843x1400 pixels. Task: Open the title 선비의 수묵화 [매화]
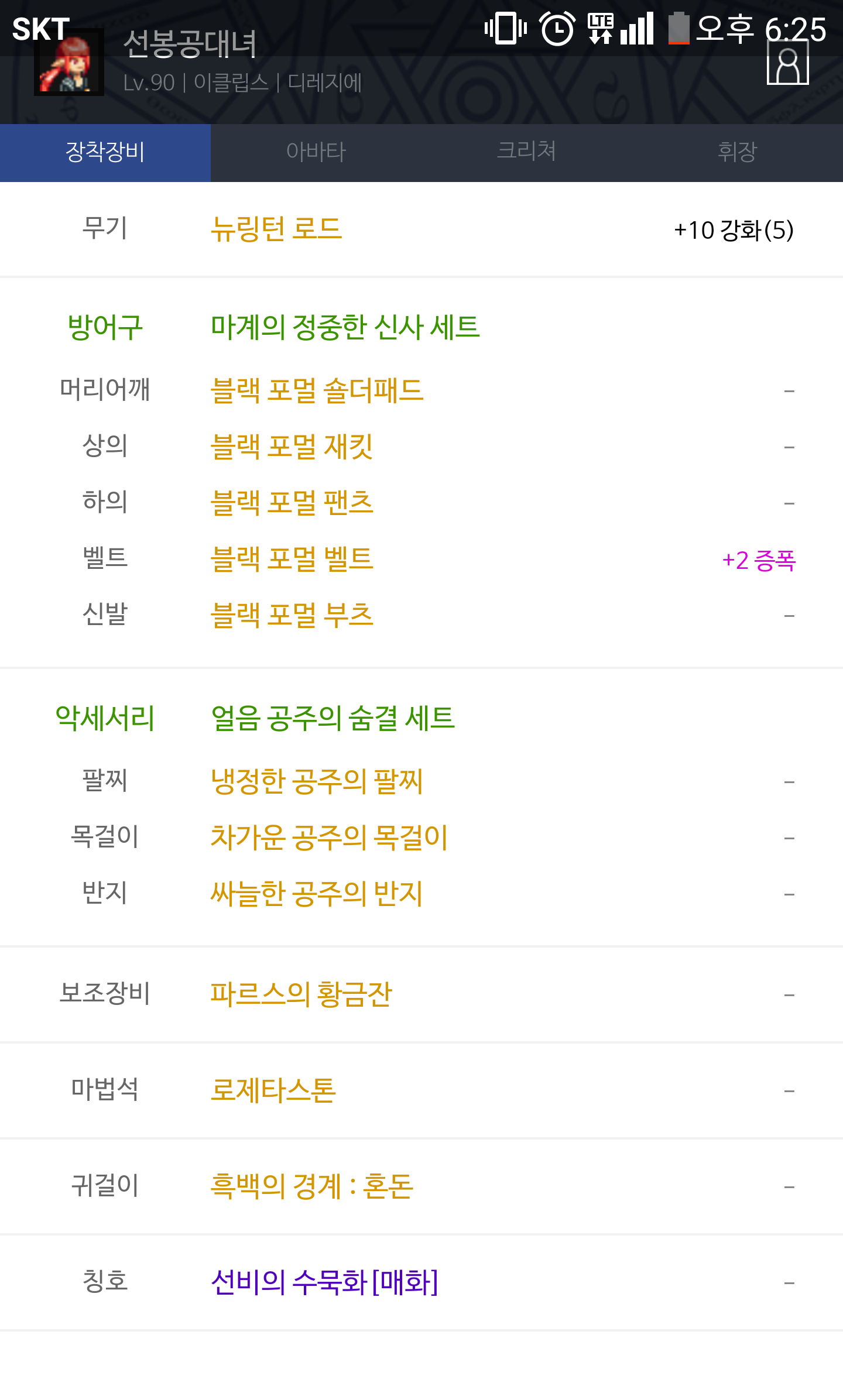click(324, 1282)
